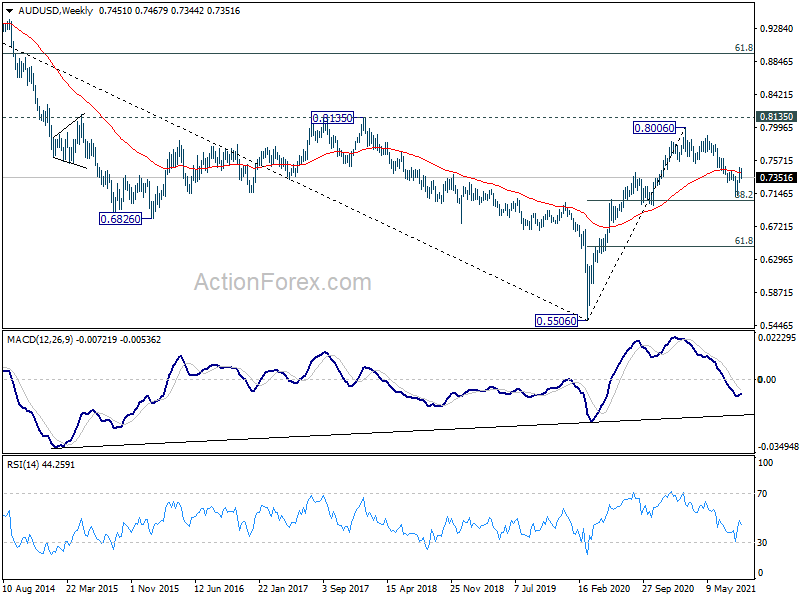Click the RSI 70 level label
Image resolution: width=800 pixels, height=600 pixels.
click(x=762, y=493)
